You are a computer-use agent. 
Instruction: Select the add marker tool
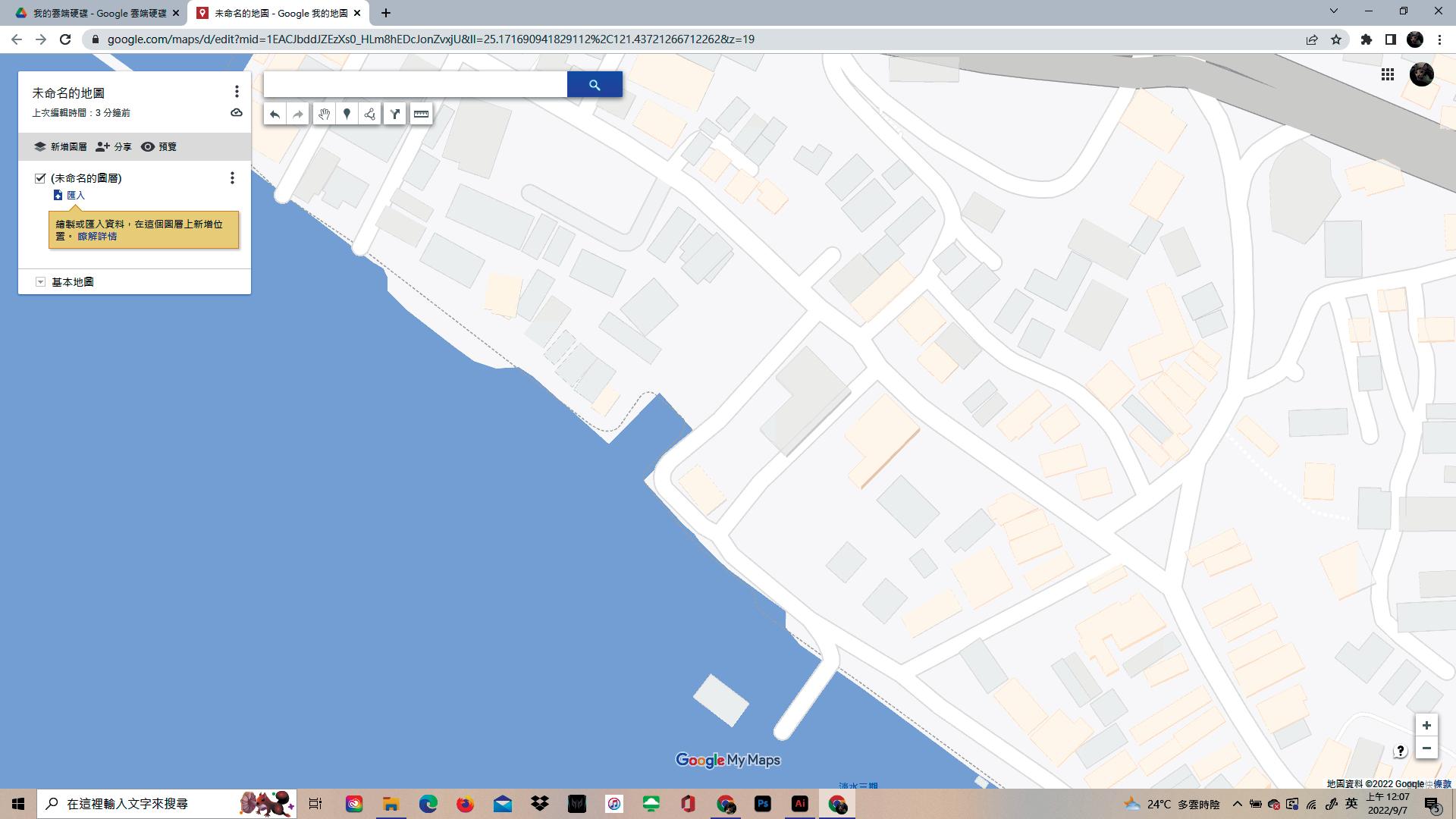point(347,115)
